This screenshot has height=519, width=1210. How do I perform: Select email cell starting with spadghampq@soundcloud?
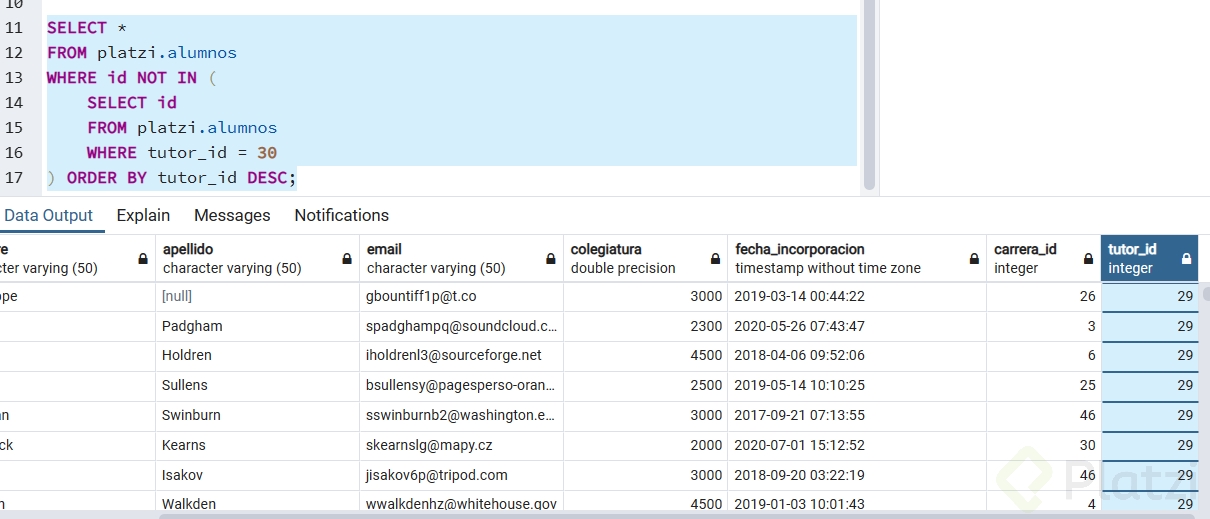pyautogui.click(x=462, y=326)
